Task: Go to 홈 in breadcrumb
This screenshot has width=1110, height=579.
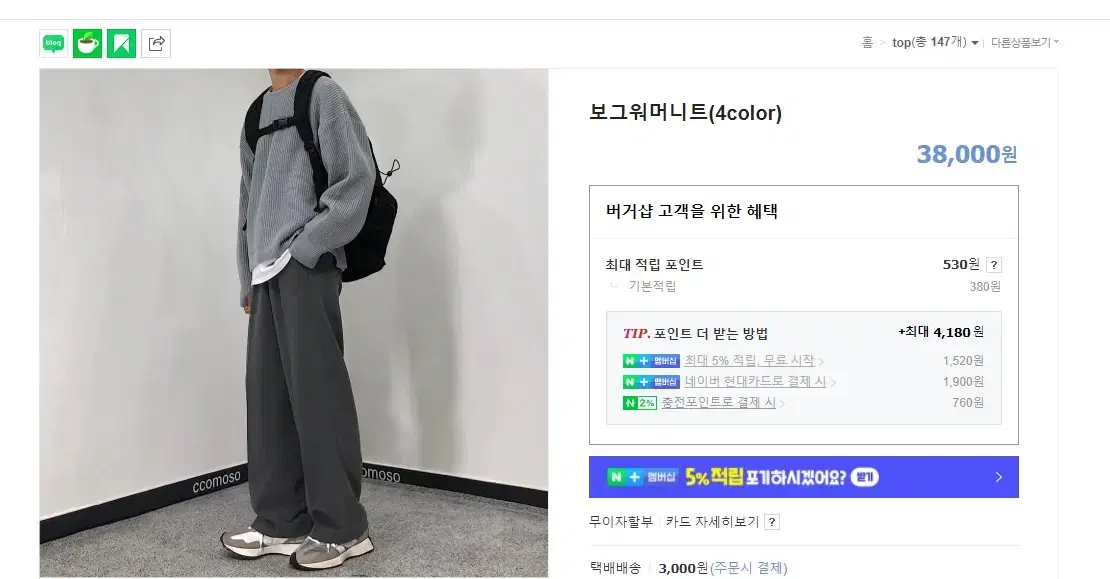Action: 867,42
